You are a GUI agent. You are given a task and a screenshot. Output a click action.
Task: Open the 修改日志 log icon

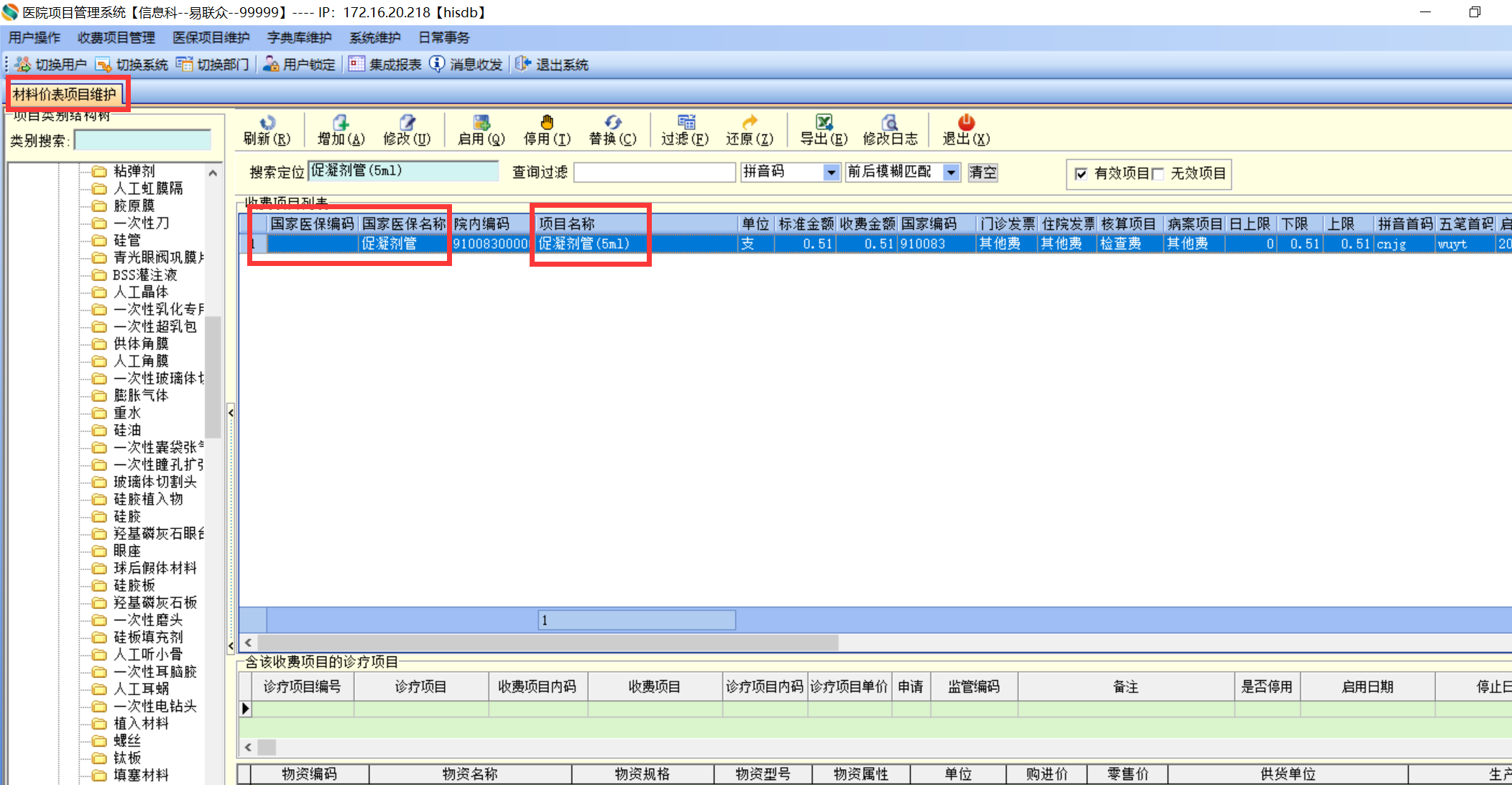[890, 122]
